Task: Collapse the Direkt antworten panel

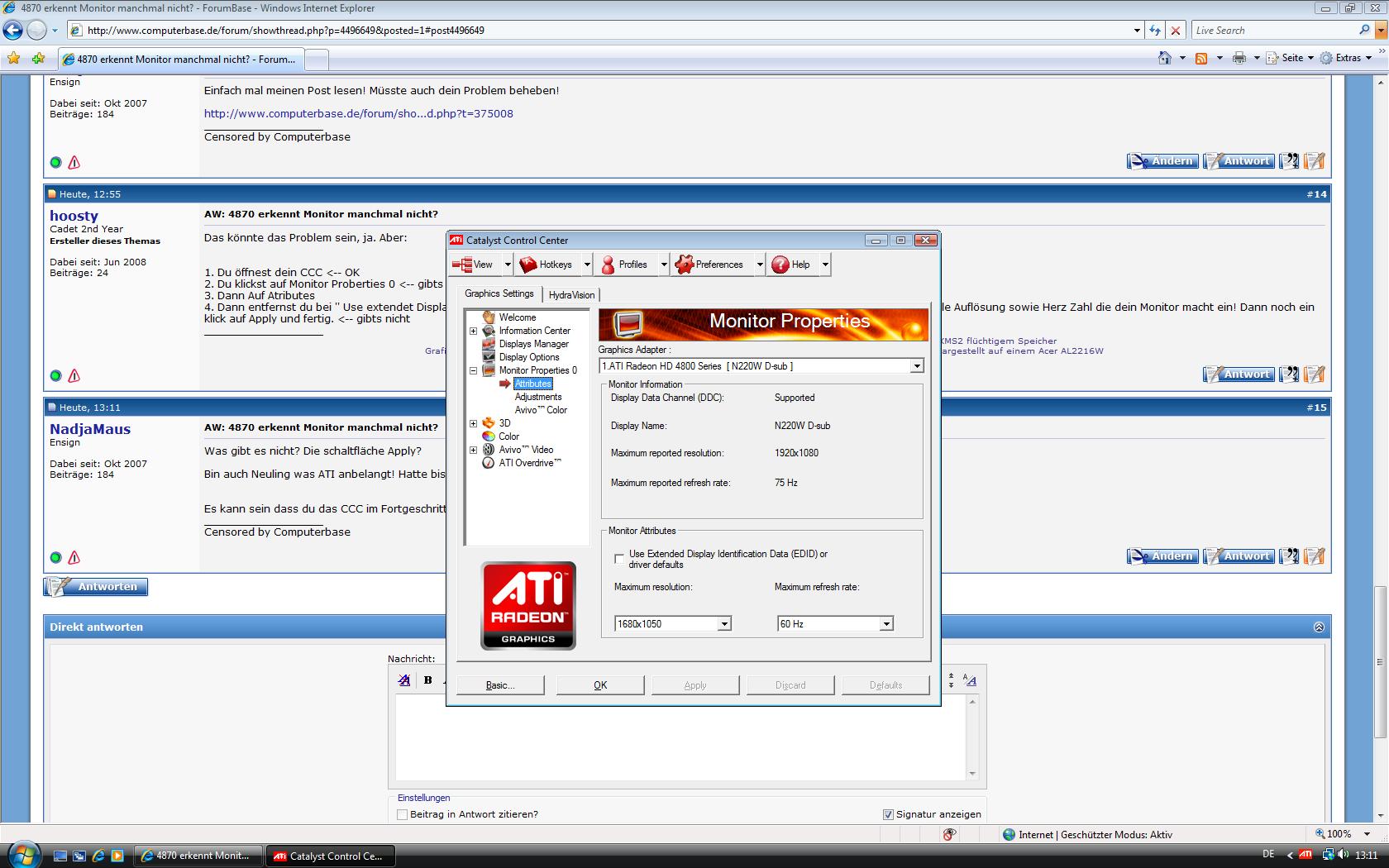Action: 1319,627
